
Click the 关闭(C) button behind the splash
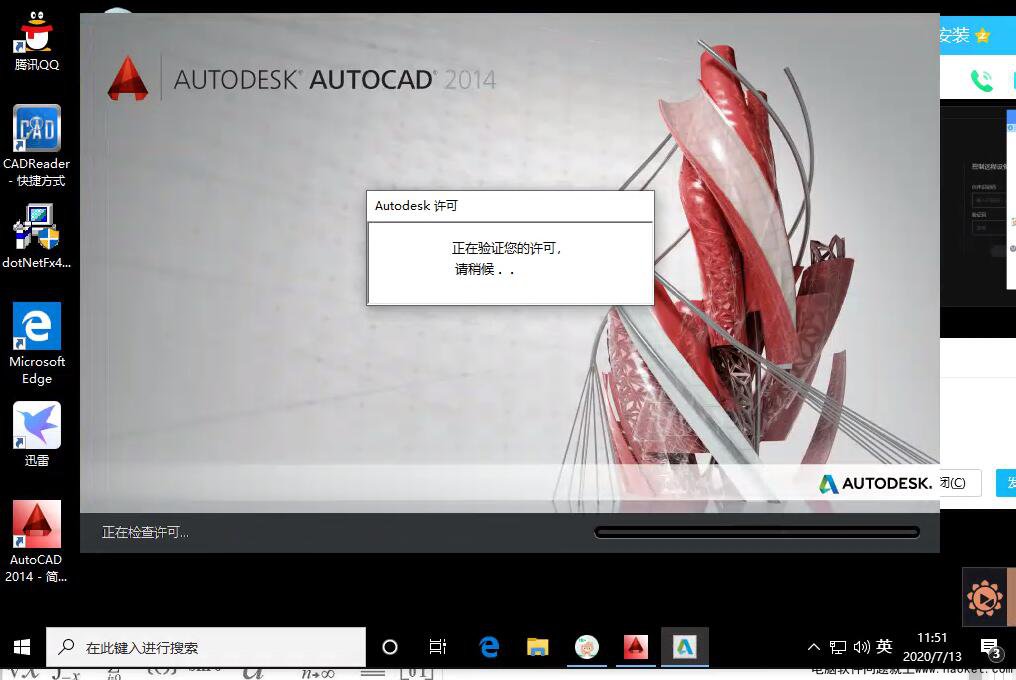pos(960,483)
